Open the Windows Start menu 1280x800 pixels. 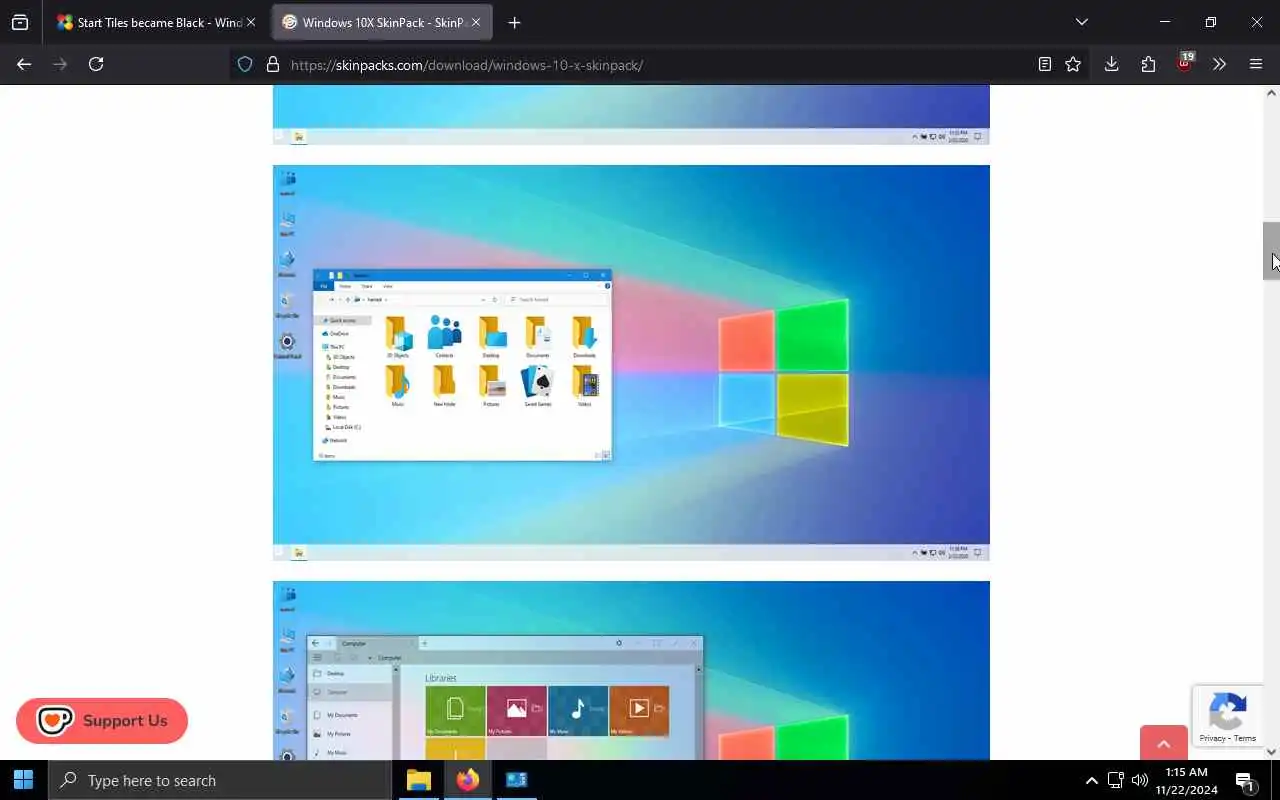24,780
